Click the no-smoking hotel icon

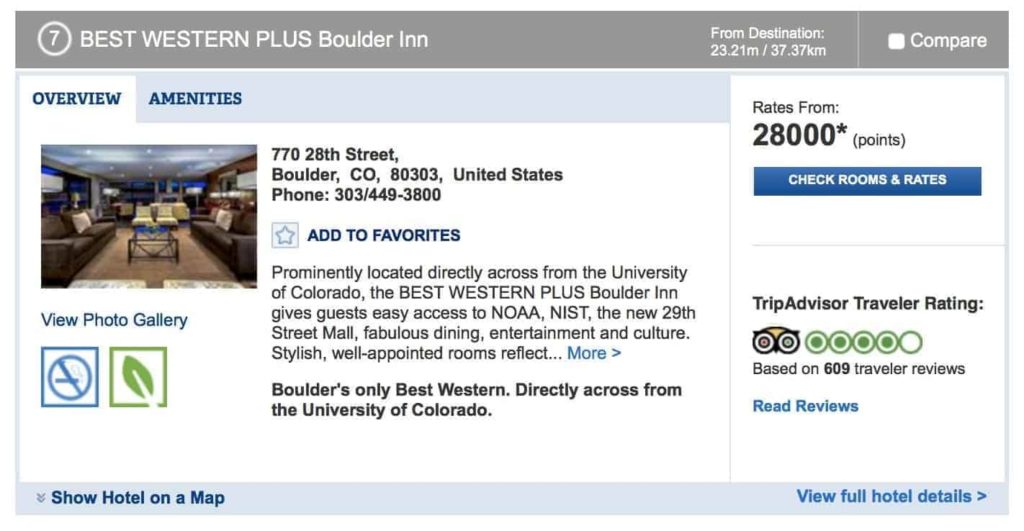pos(70,377)
